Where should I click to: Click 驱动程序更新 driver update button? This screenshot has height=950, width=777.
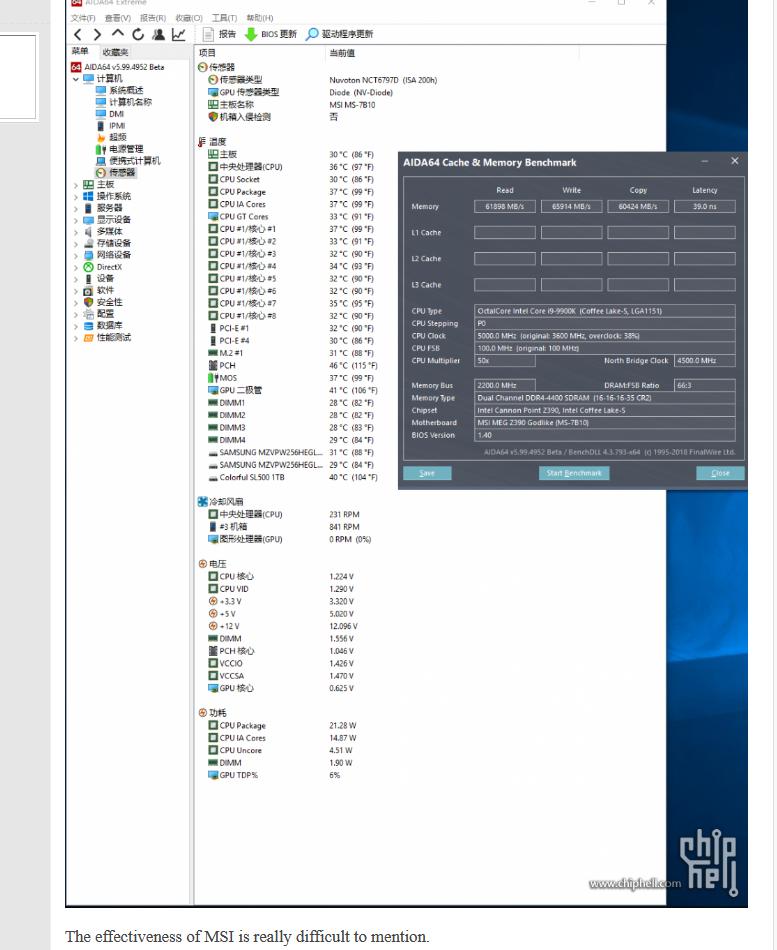coord(339,34)
